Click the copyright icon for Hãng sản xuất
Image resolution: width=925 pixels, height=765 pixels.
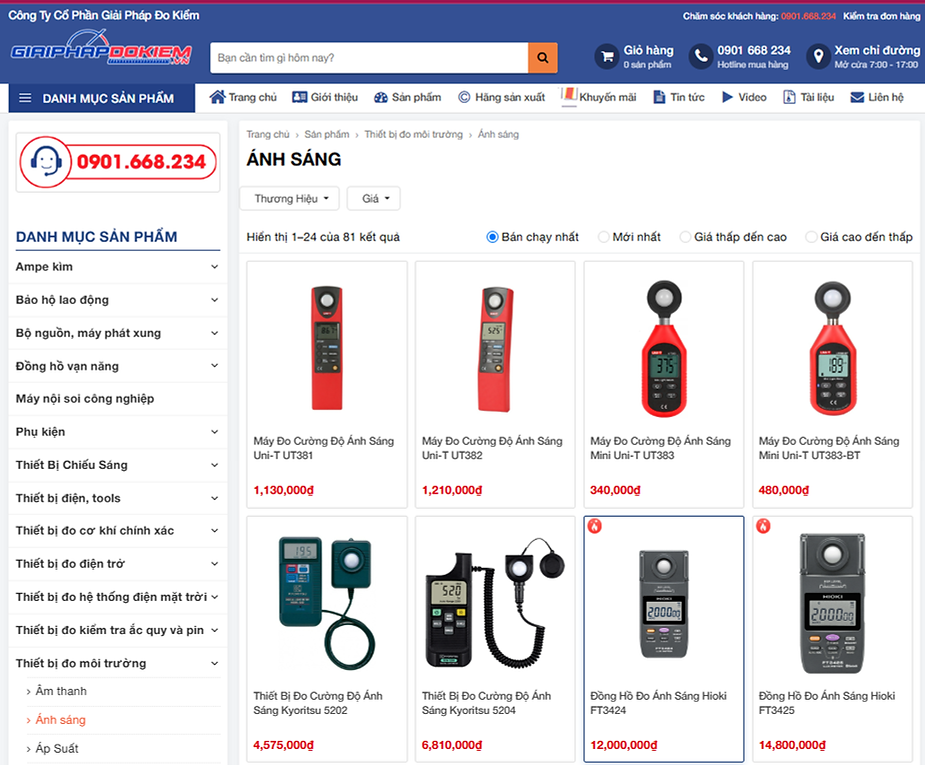point(464,97)
